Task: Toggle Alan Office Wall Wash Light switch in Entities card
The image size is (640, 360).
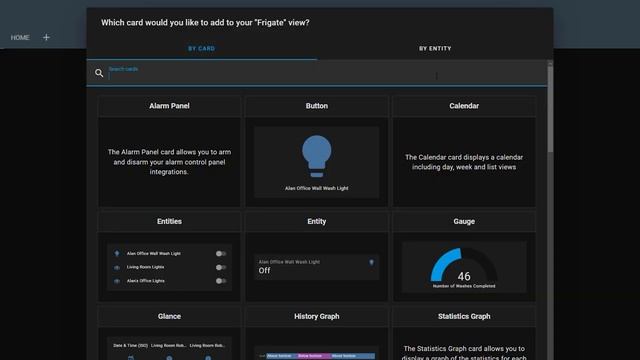Action: pyautogui.click(x=221, y=253)
